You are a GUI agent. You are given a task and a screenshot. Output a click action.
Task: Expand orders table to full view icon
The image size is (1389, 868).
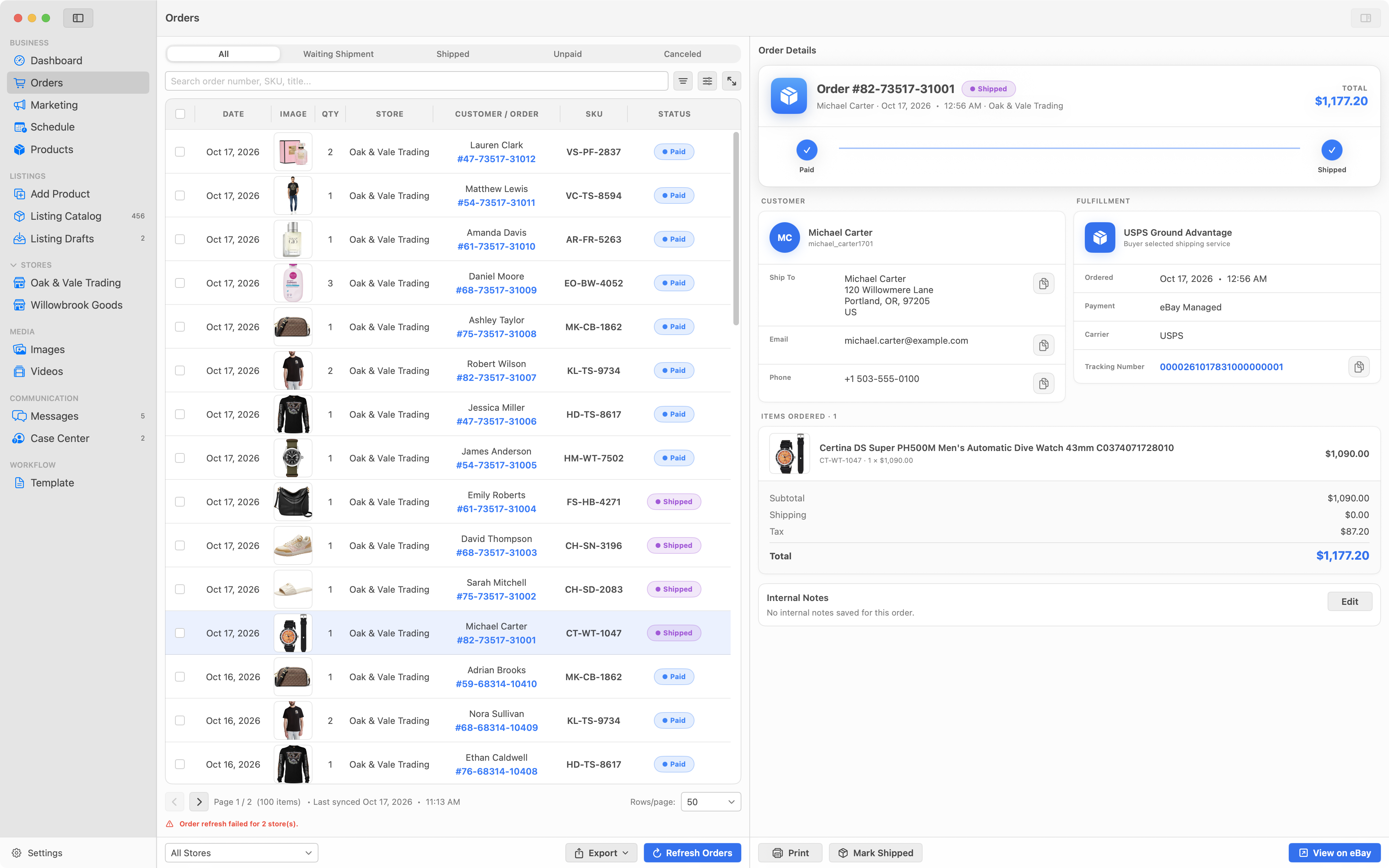click(x=731, y=81)
